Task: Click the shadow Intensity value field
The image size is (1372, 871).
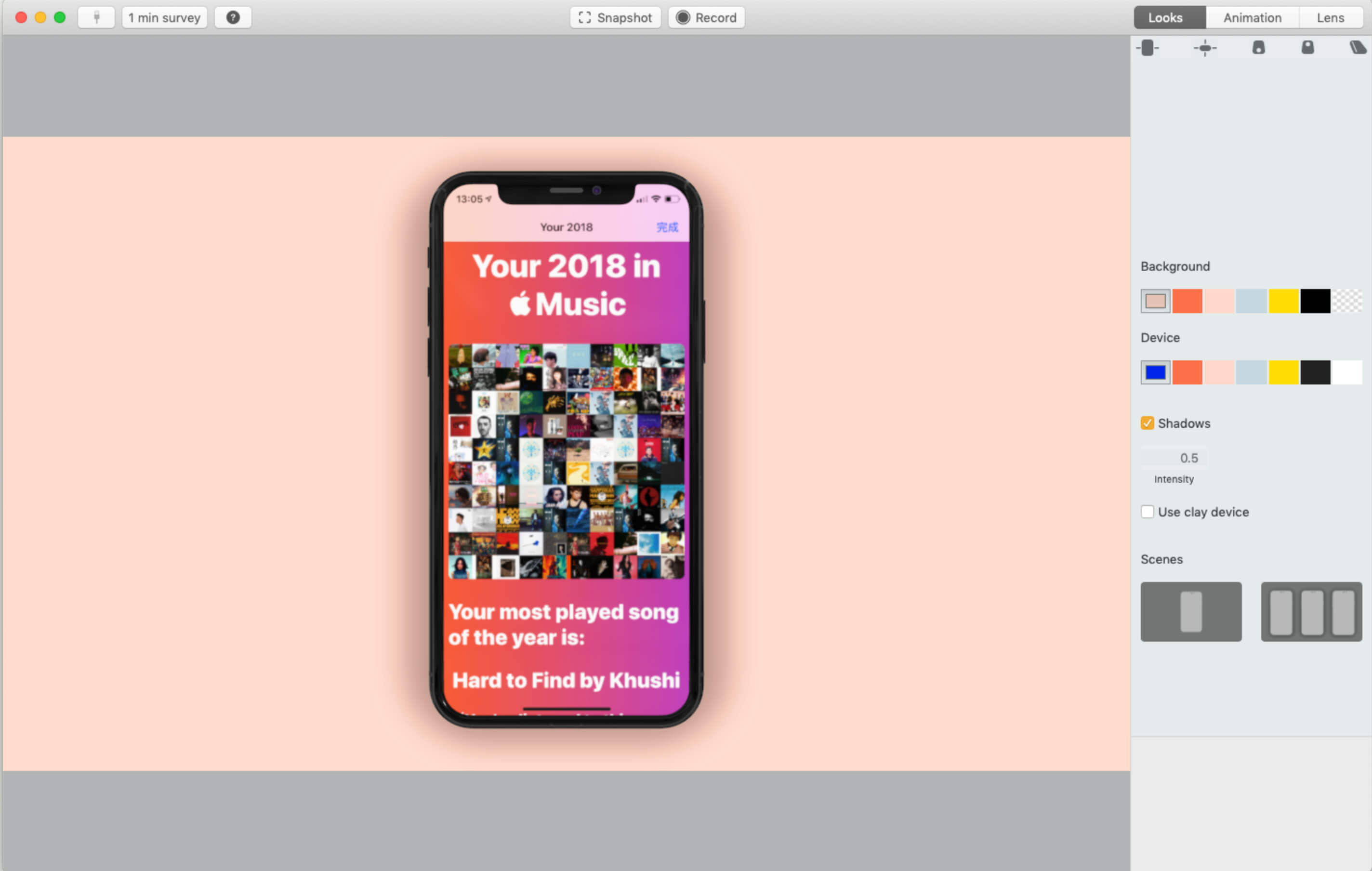Action: point(1175,458)
